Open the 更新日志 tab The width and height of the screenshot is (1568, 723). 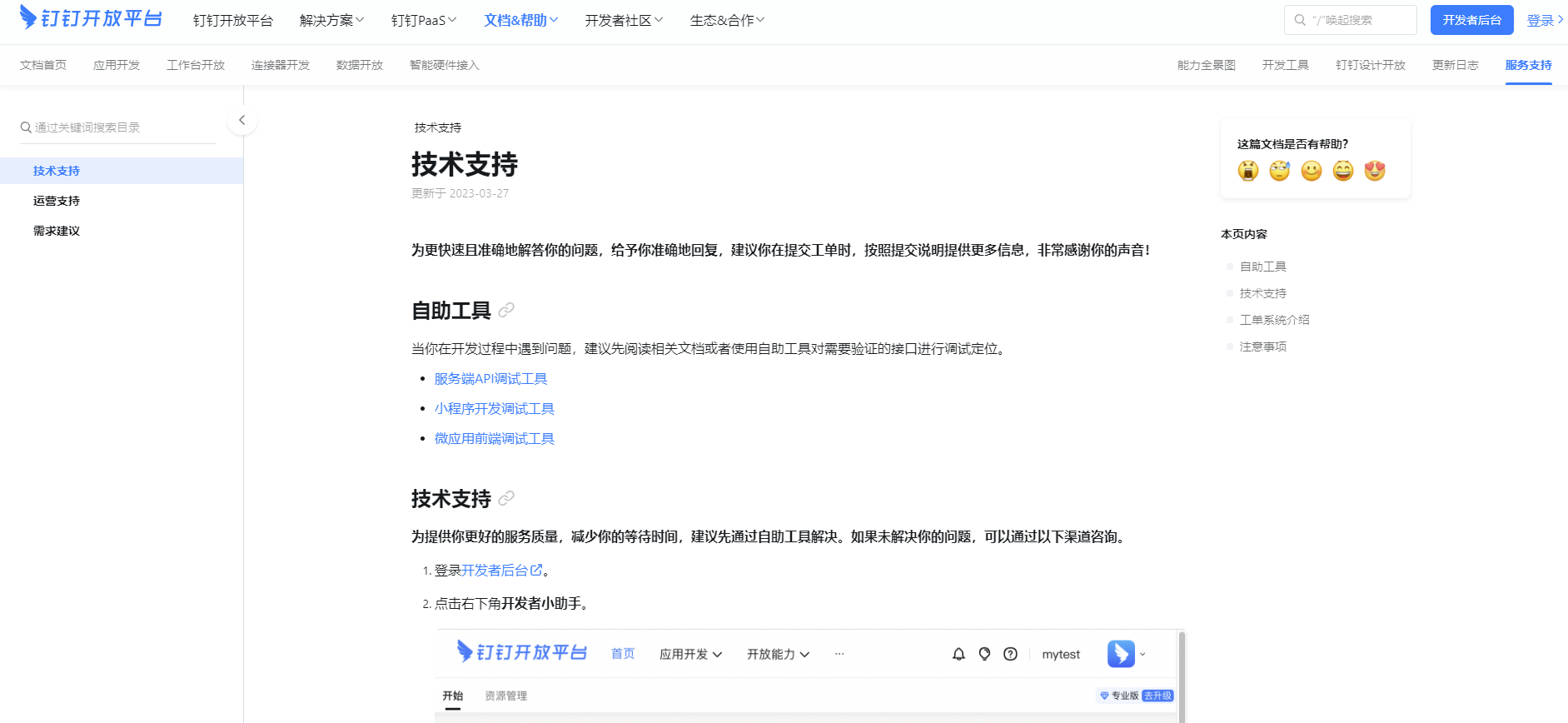pyautogui.click(x=1456, y=65)
